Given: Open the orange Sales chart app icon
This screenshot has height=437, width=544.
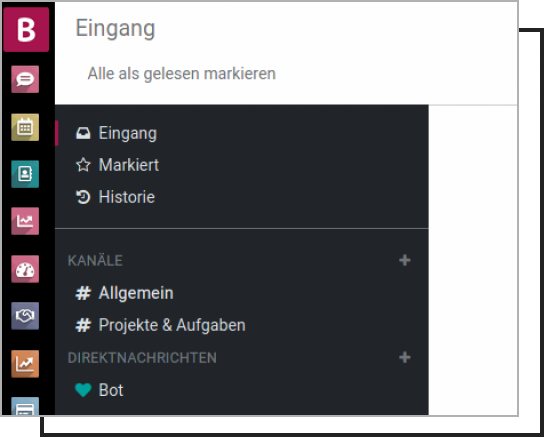Looking at the screenshot, I should coord(25,363).
